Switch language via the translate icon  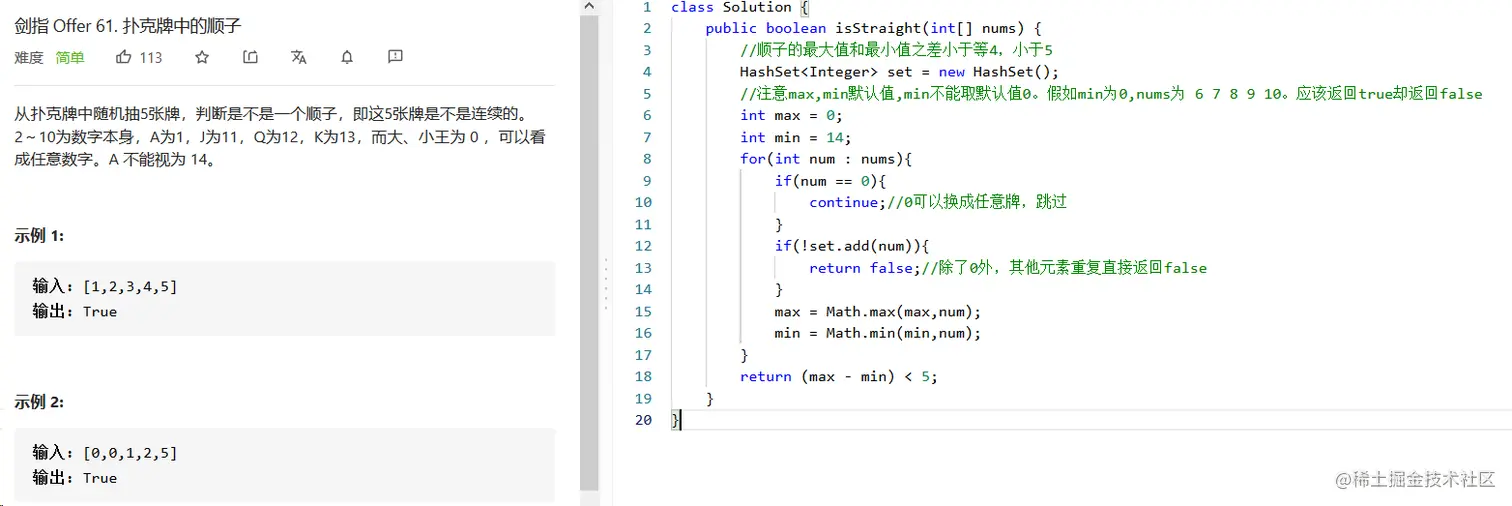coord(298,57)
